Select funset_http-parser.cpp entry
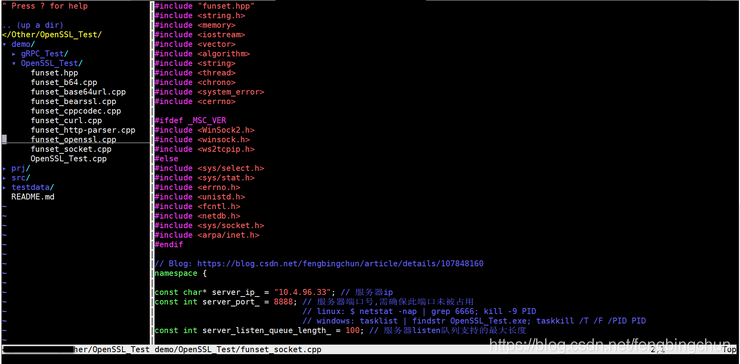Screen dimensions: 740x364 click(83, 130)
